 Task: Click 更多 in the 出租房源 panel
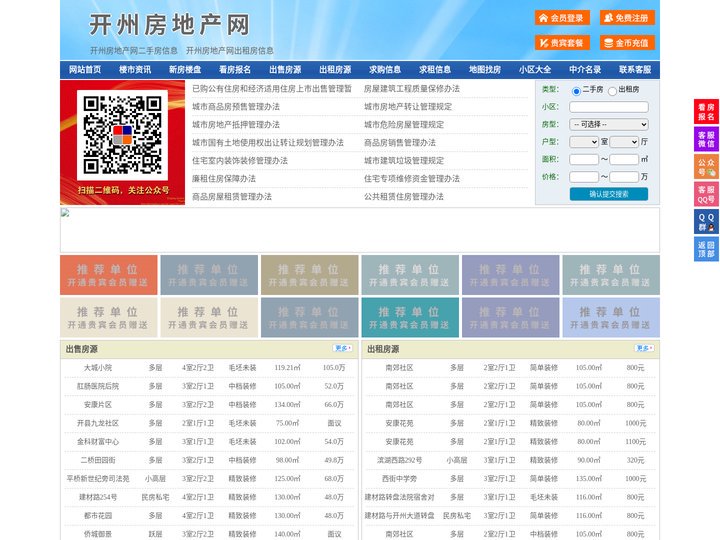[644, 349]
